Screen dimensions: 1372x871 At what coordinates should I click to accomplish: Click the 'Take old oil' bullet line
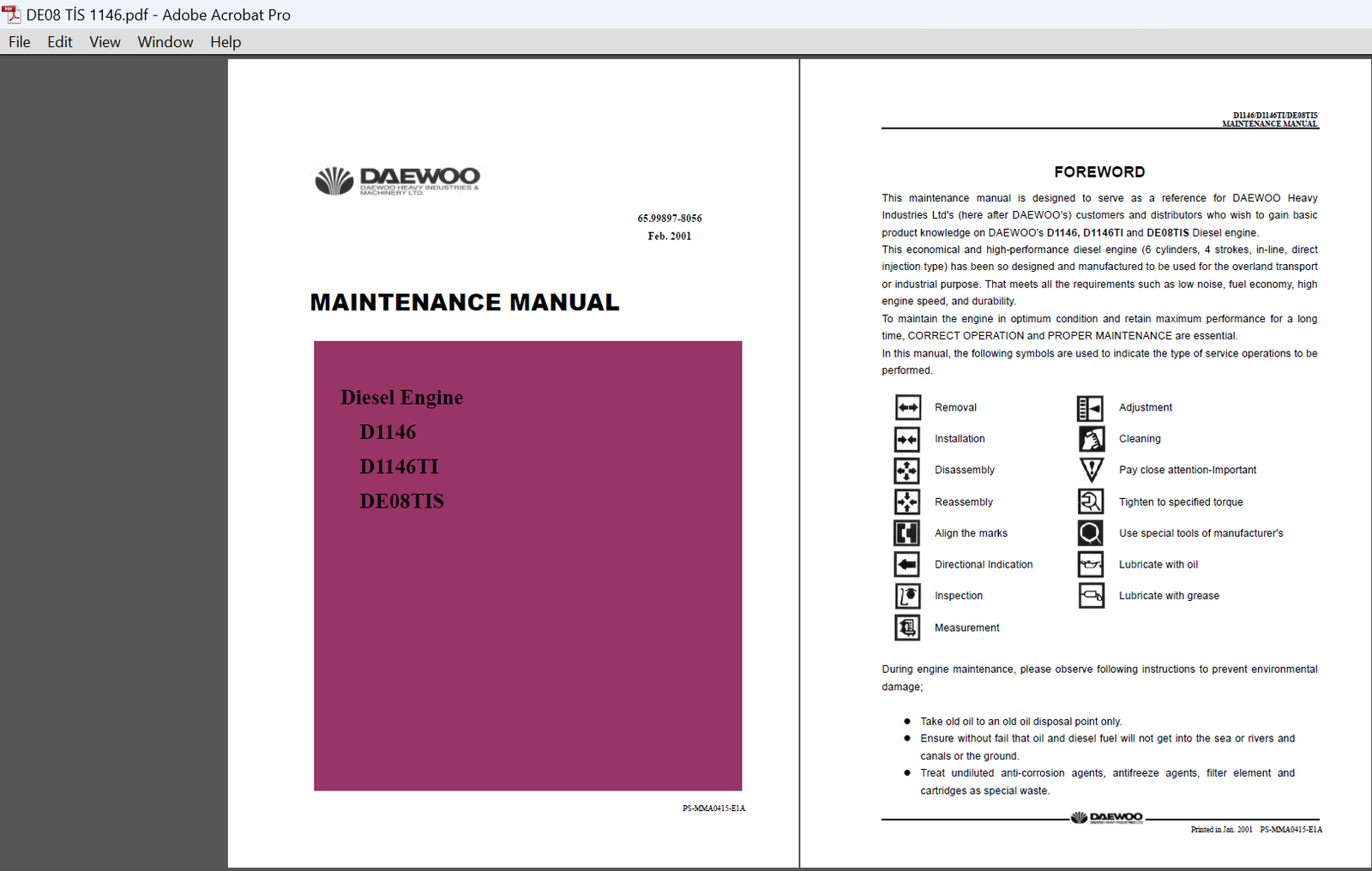(x=1020, y=722)
